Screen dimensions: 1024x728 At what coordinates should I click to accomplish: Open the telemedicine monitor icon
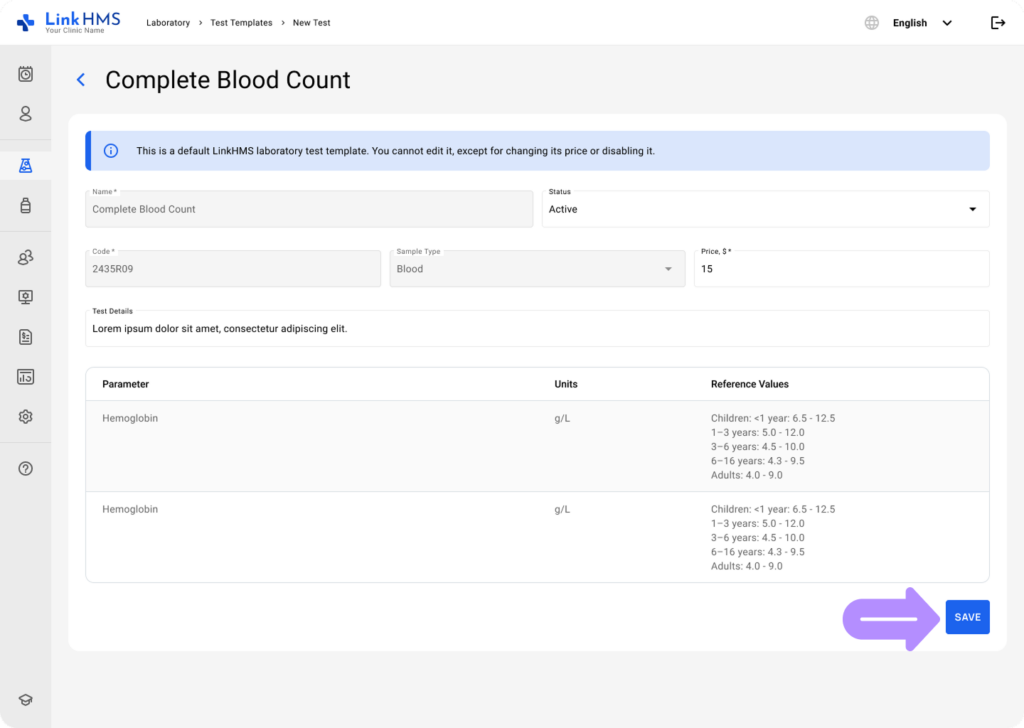point(24,297)
